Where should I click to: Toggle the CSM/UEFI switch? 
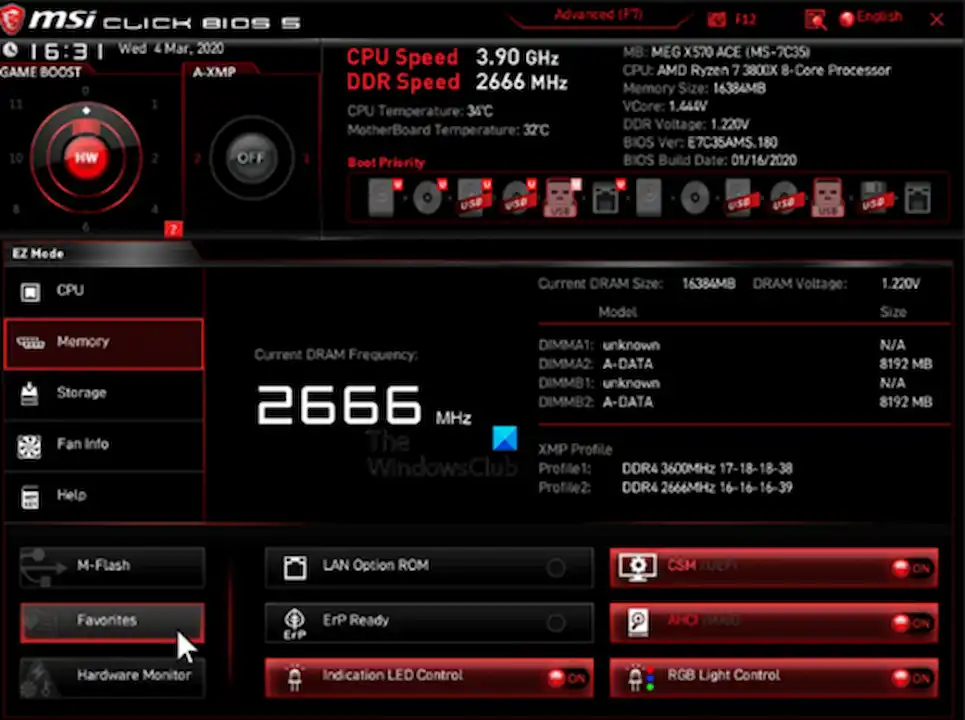[911, 567]
